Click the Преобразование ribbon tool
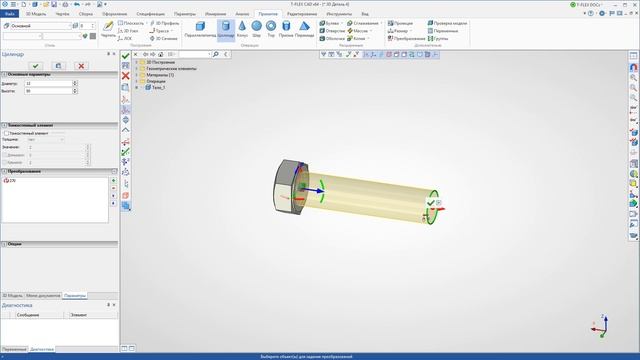 (x=406, y=38)
